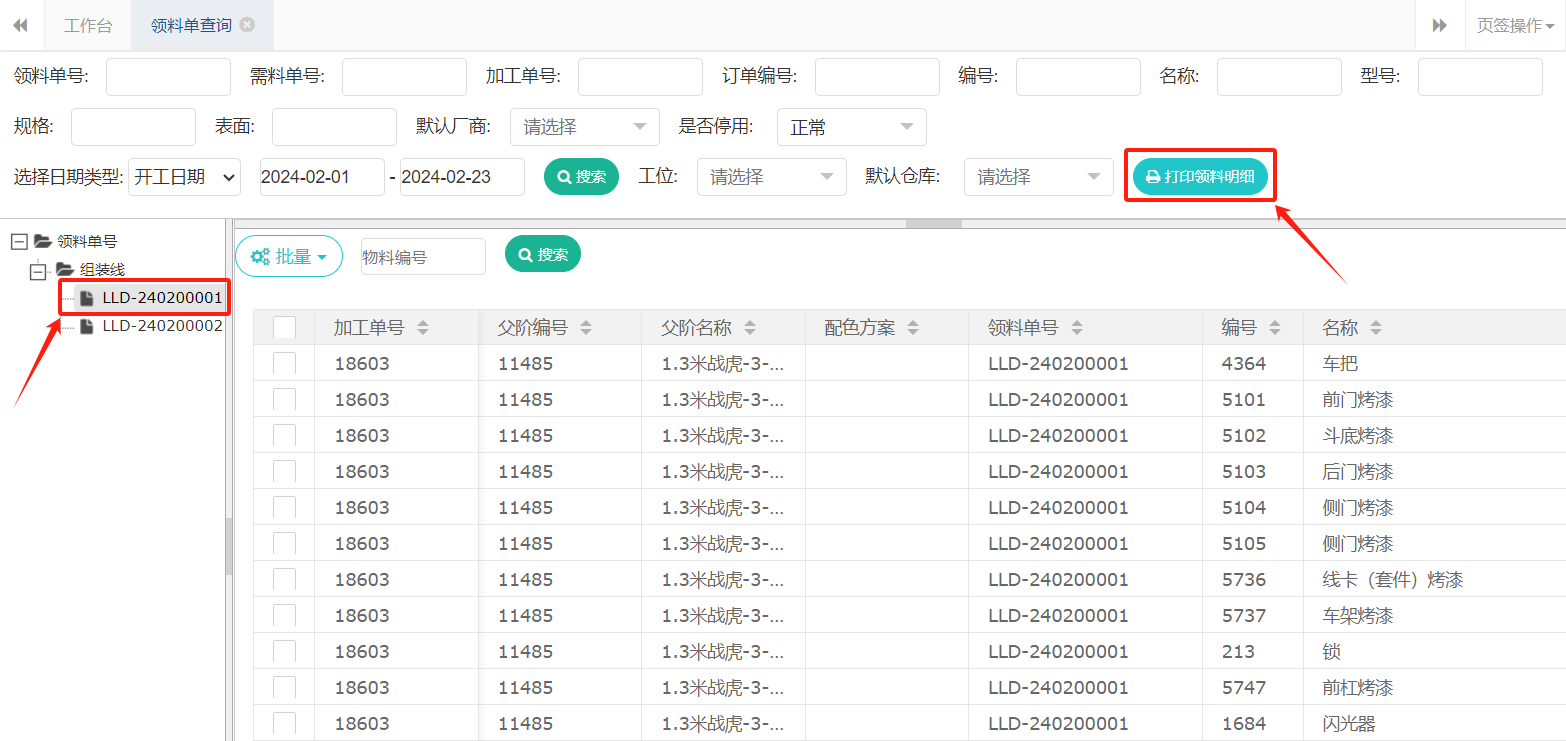Check the row checkbox for 车把 item
The width and height of the screenshot is (1566, 741).
click(x=284, y=364)
